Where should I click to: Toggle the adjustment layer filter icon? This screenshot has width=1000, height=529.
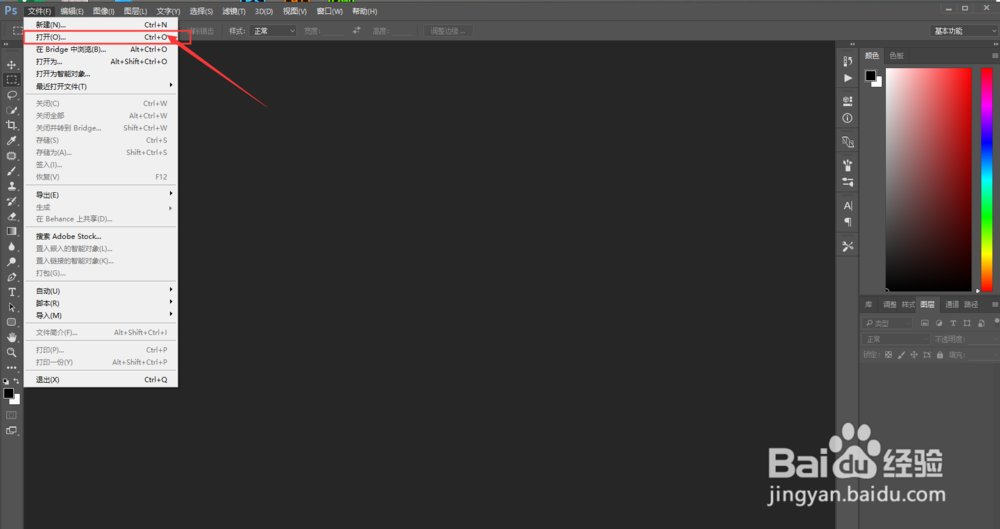(x=939, y=324)
